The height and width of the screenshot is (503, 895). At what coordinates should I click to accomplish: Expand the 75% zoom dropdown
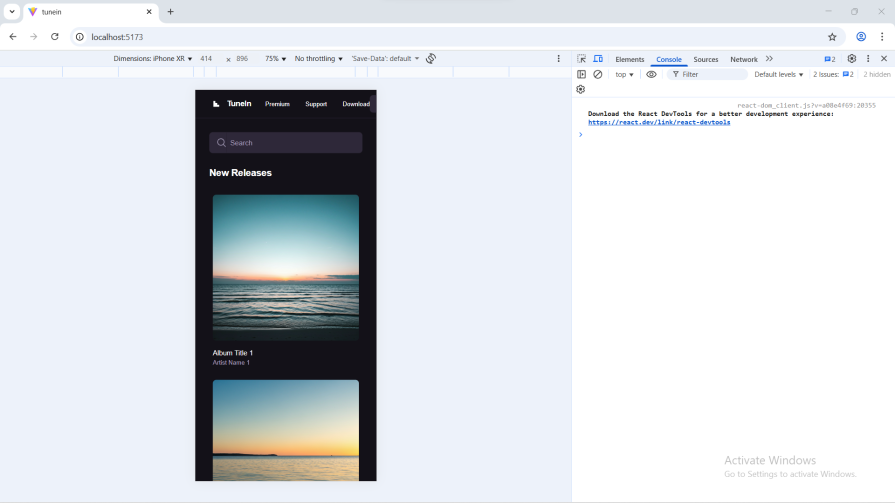[275, 59]
